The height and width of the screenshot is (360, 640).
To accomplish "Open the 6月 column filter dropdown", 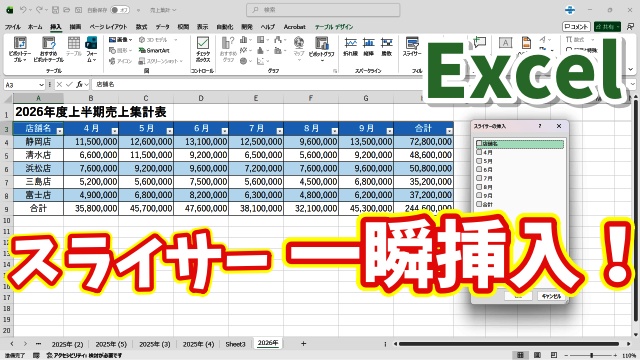I will (224, 131).
